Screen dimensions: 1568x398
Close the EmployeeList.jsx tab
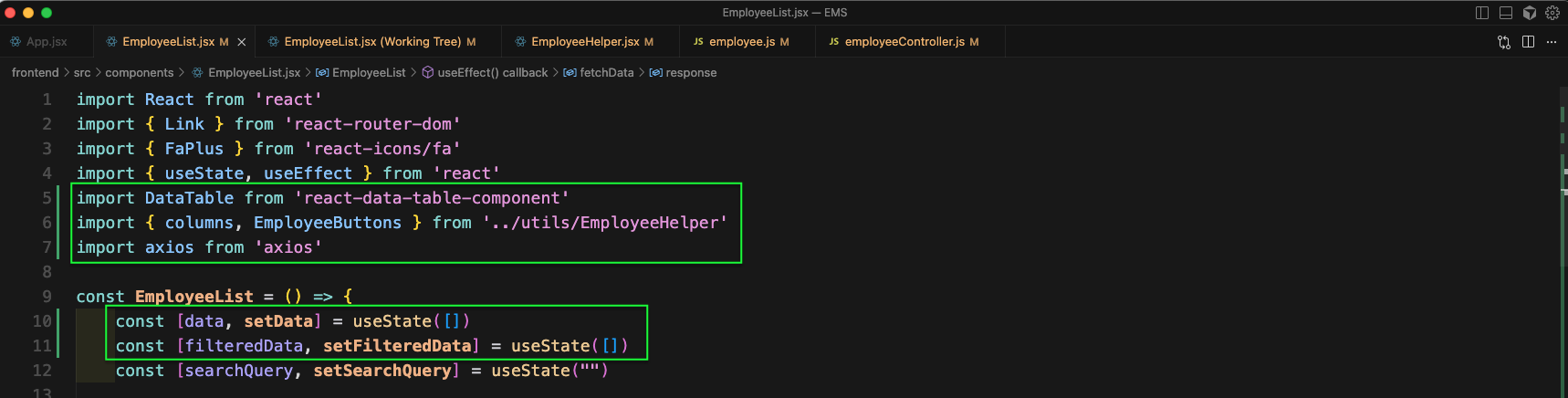[x=242, y=42]
